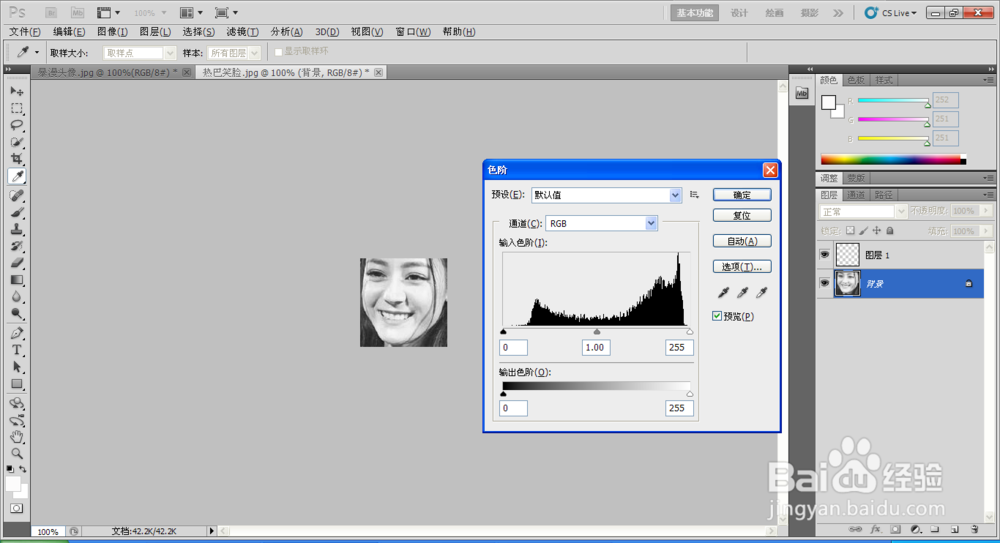Open the 滤镜(T) menu
This screenshot has width=1000, height=543.
(x=242, y=31)
